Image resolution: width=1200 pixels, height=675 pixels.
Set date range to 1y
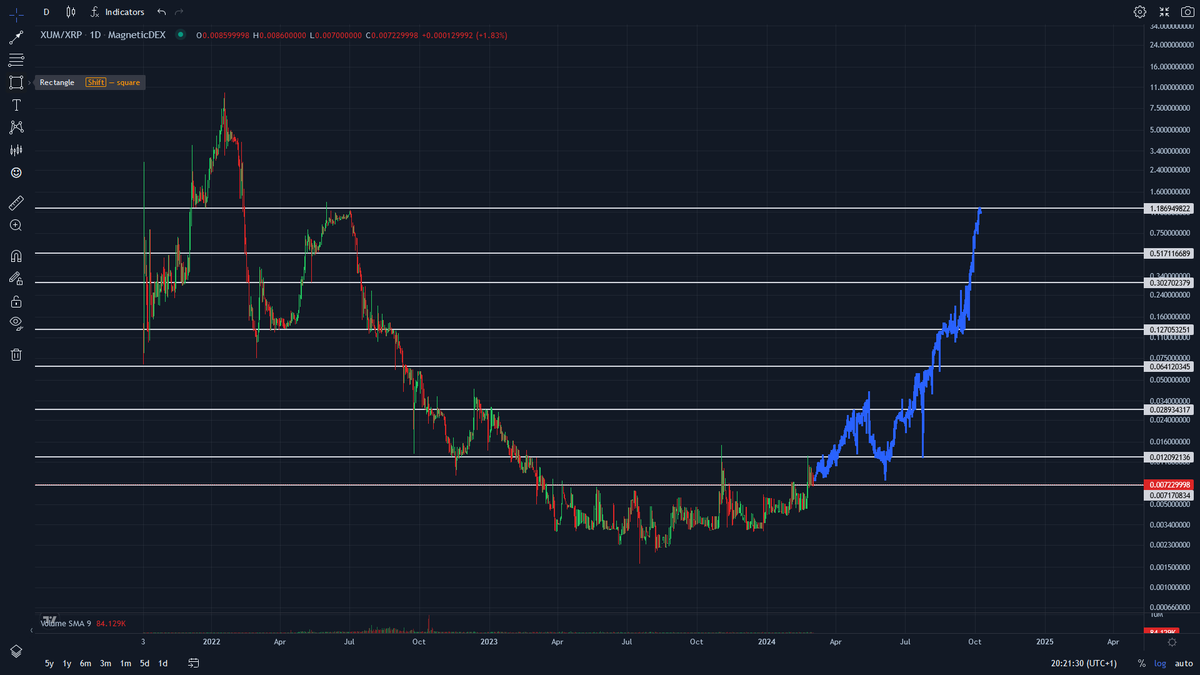(67, 663)
